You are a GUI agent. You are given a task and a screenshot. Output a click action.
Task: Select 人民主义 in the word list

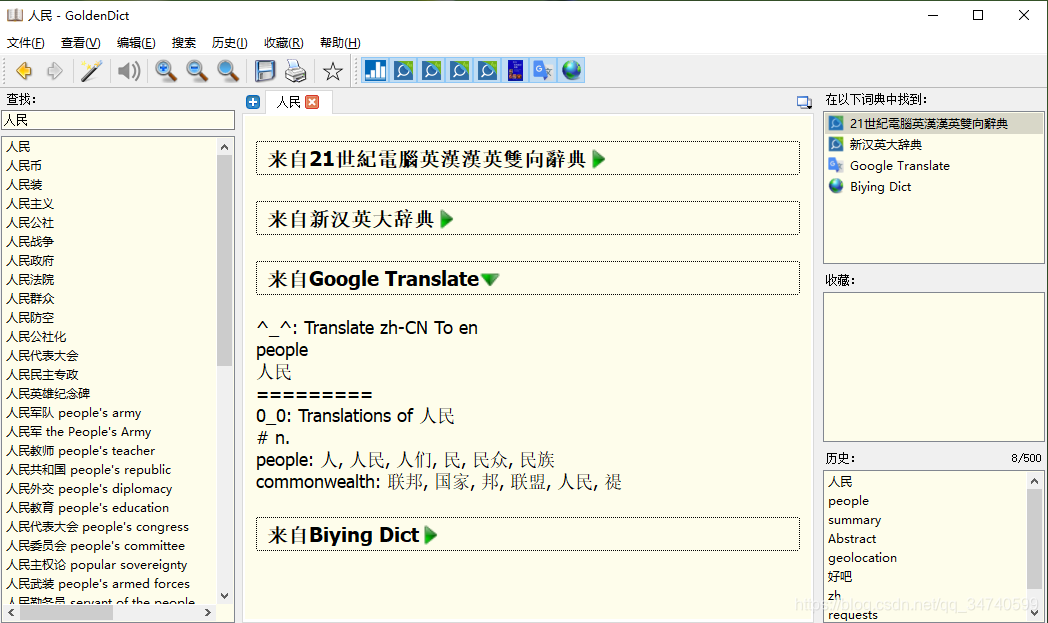click(x=30, y=204)
